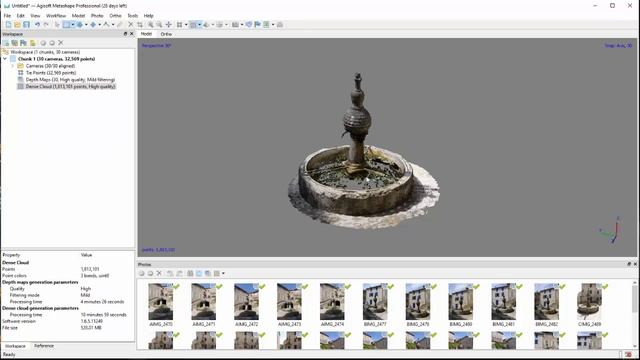This screenshot has height=360, width=640.
Task: Select the Navigation arrow tool
Action: coord(57,25)
